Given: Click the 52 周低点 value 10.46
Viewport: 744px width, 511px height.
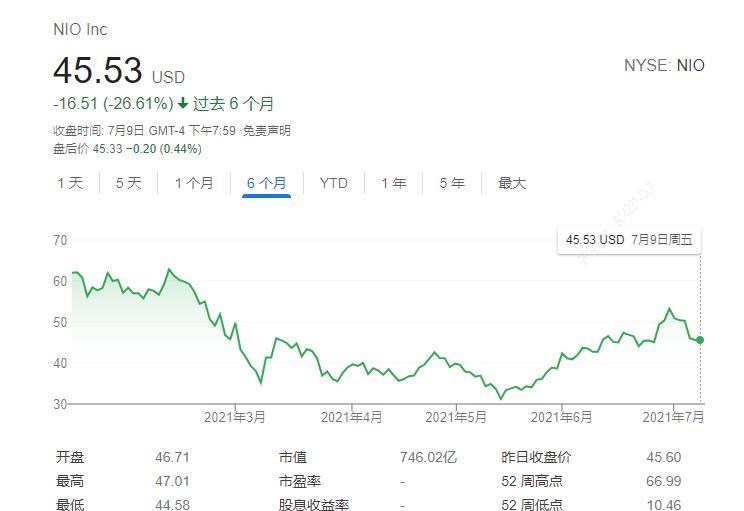Looking at the screenshot, I should pos(664,504).
